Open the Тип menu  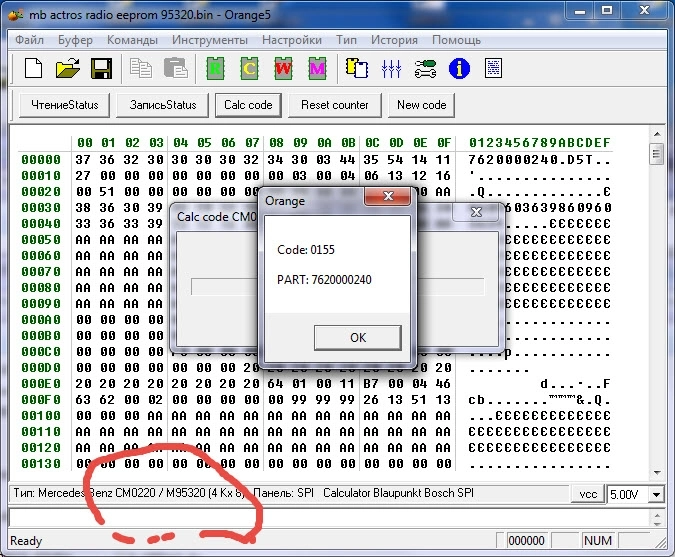pos(347,40)
